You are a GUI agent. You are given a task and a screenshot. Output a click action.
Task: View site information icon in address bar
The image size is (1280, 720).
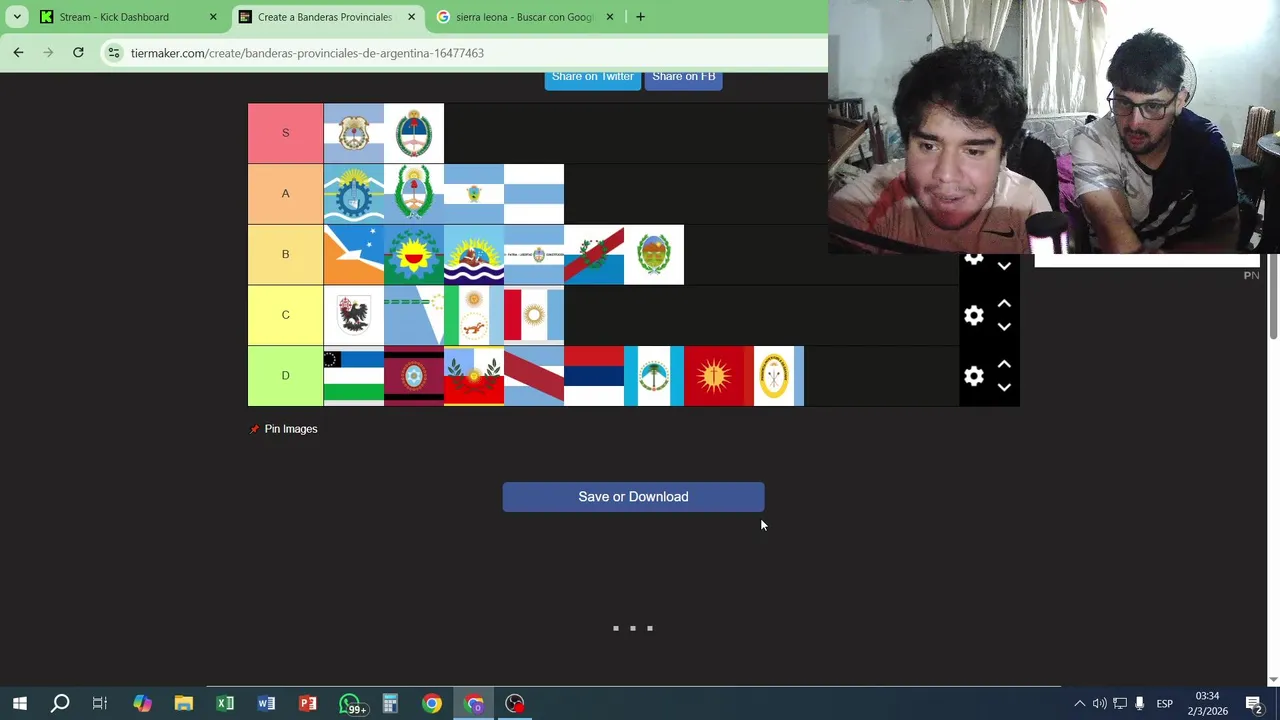(x=114, y=53)
